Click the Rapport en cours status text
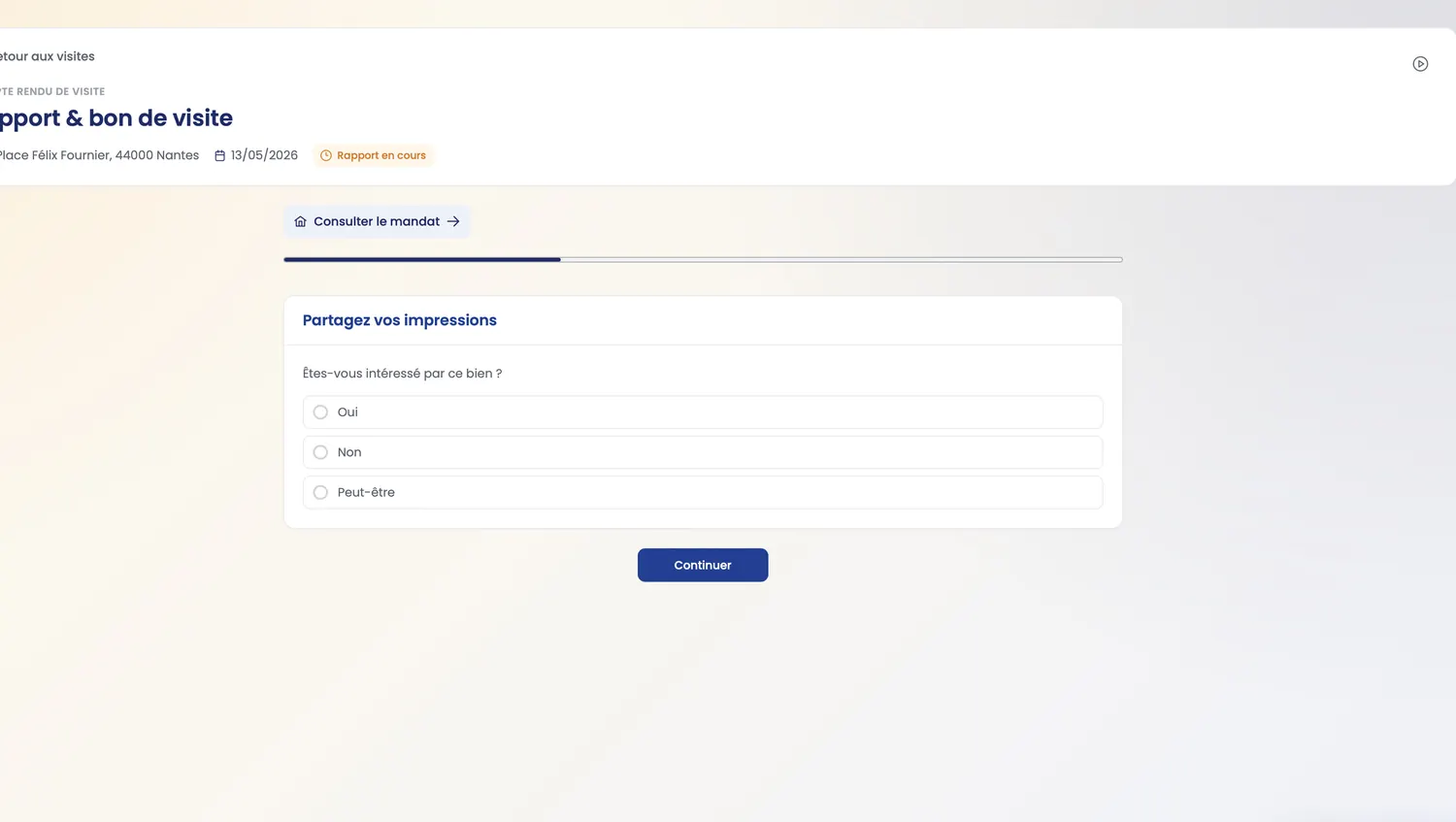The image size is (1456, 822). [381, 155]
